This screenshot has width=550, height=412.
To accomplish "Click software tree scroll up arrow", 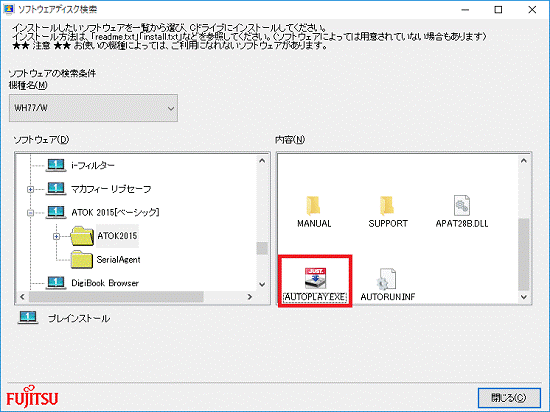I will click(x=262, y=161).
